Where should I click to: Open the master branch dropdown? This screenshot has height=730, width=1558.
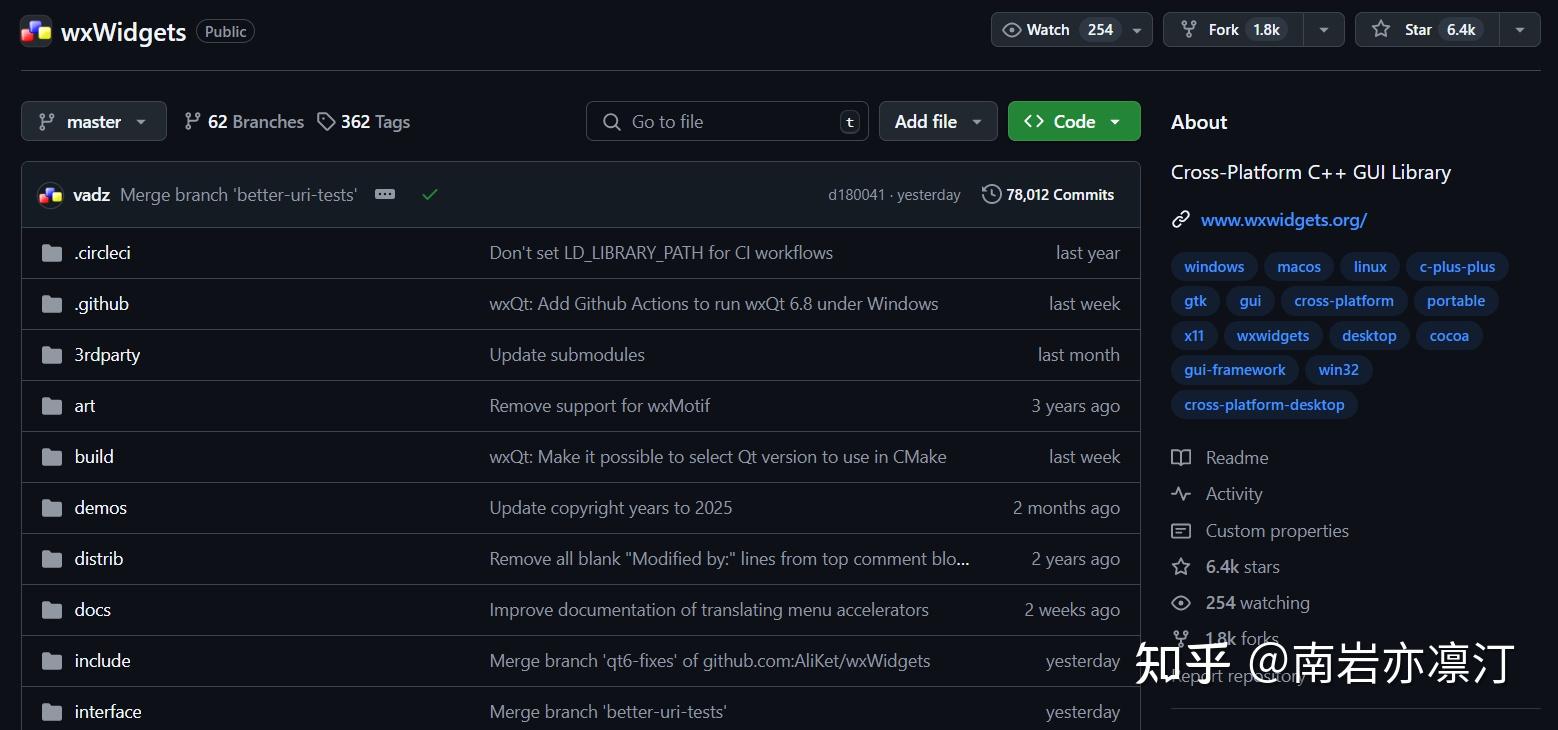(x=93, y=121)
